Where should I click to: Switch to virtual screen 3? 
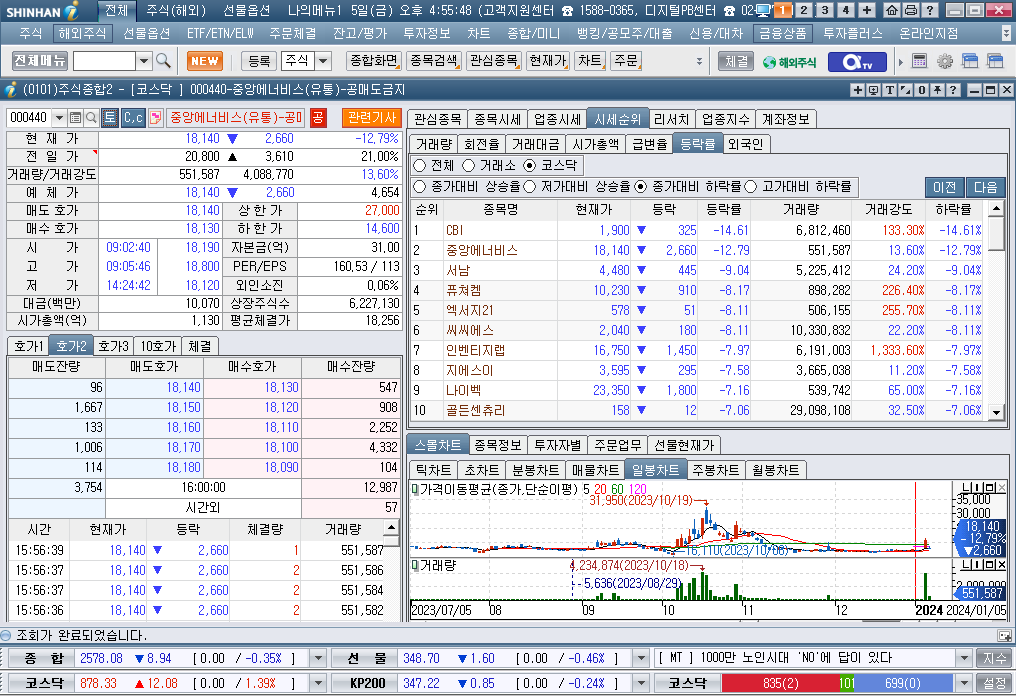tap(824, 10)
